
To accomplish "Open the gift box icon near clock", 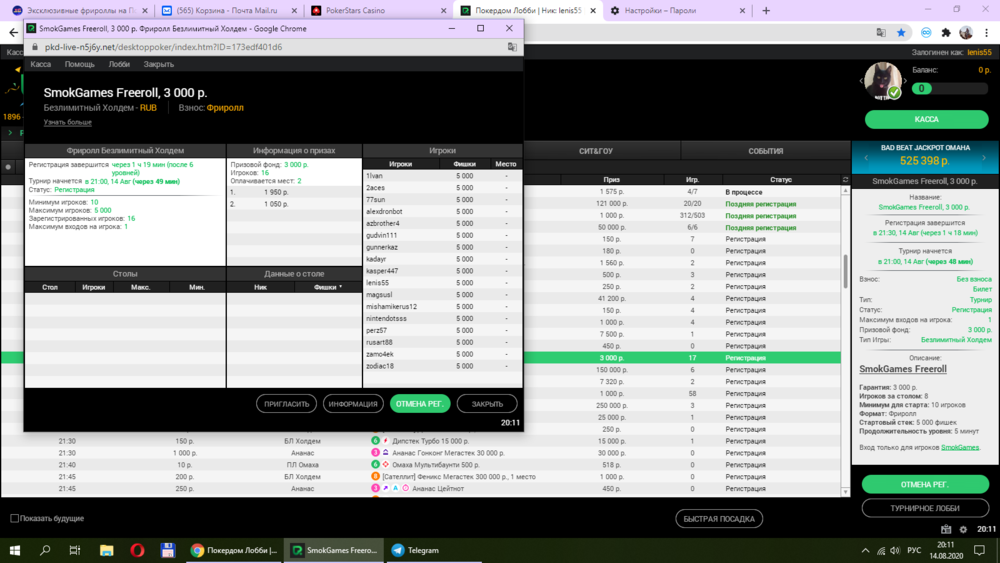I will click(x=946, y=529).
